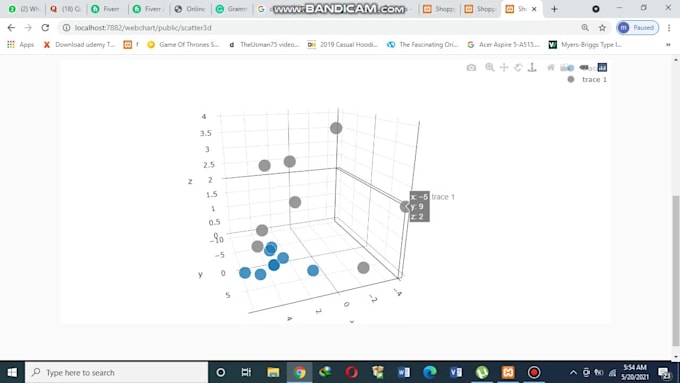This screenshot has height=383, width=680.
Task: Select the turntable rotation anchor icon
Action: point(532,67)
